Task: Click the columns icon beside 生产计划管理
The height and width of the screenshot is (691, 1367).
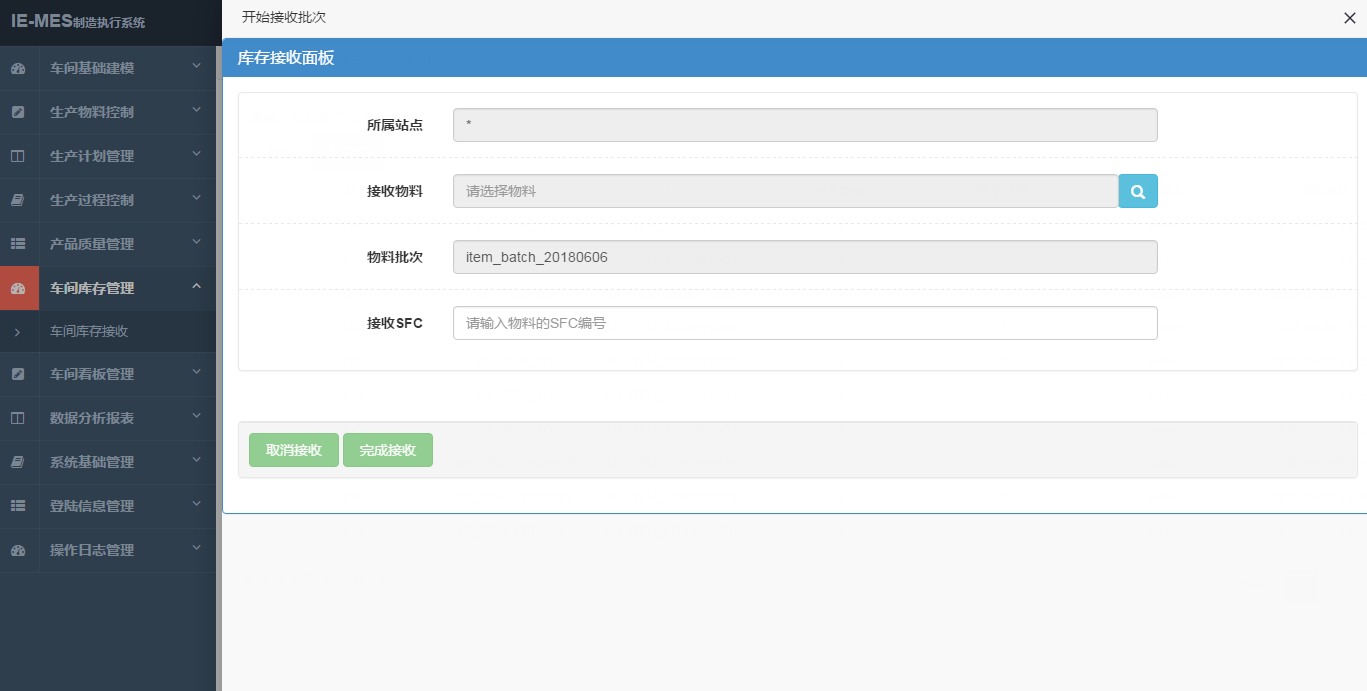Action: pyautogui.click(x=18, y=156)
